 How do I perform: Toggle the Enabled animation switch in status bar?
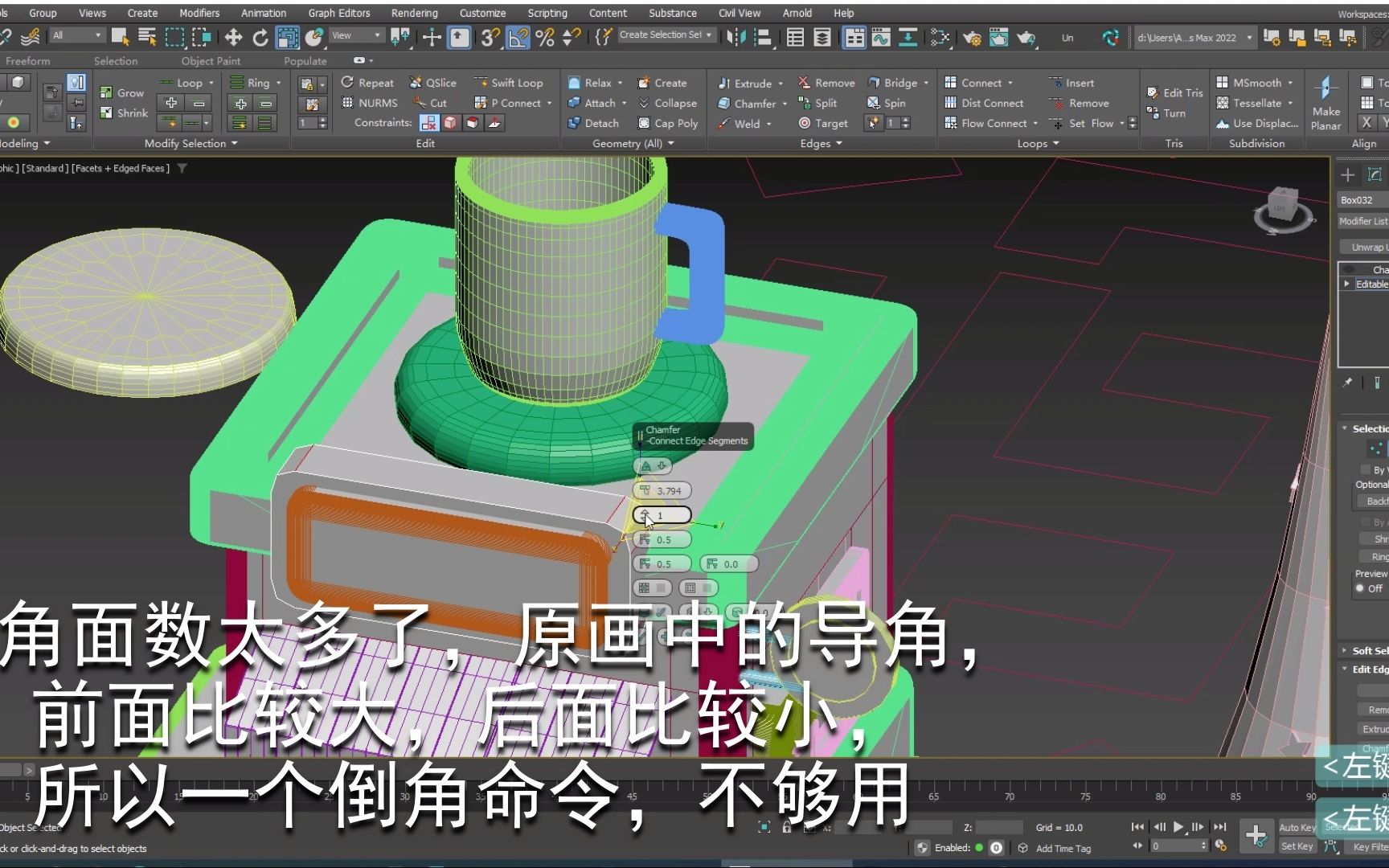click(980, 846)
